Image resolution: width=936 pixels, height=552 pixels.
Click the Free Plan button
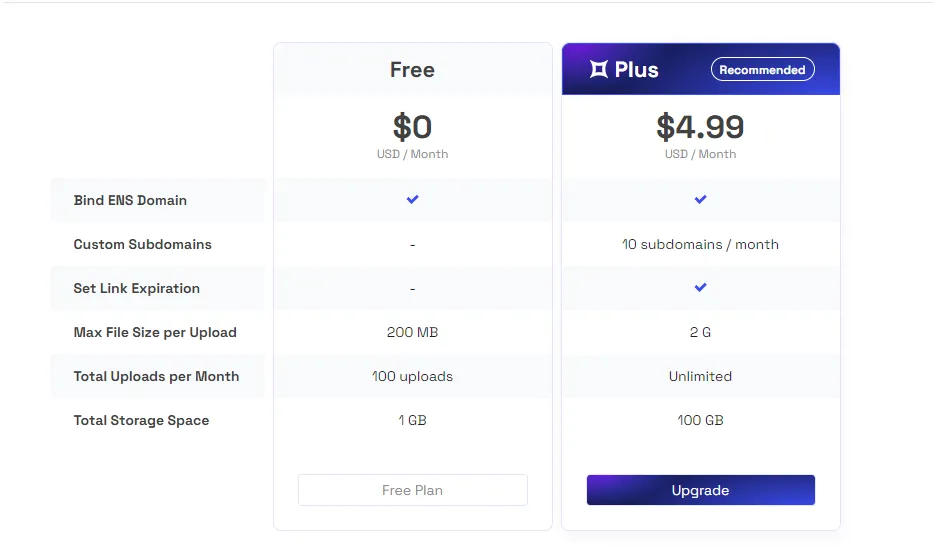412,490
